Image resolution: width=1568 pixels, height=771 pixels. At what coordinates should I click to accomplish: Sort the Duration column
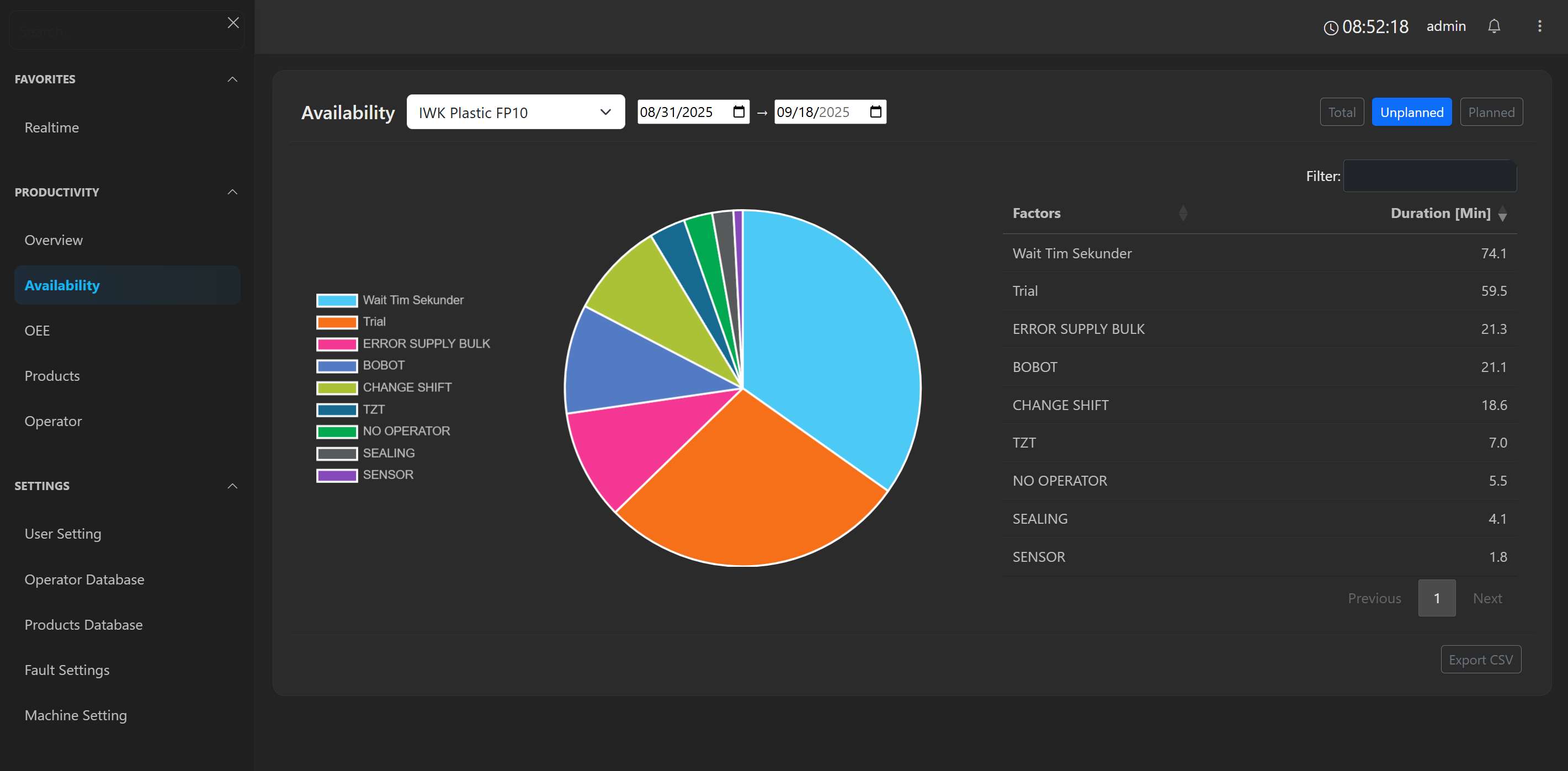(1503, 214)
